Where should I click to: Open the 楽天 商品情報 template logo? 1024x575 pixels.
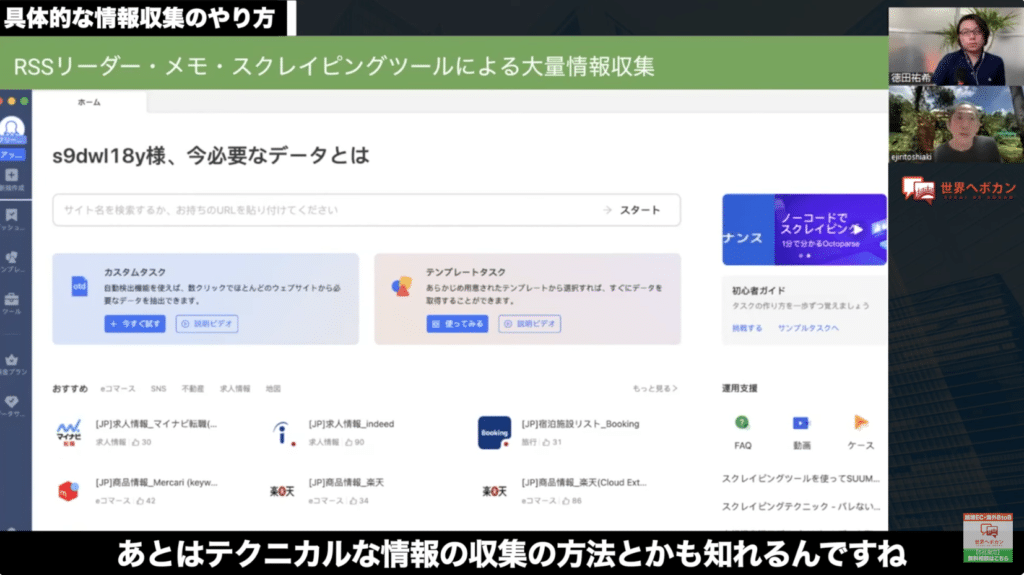point(282,491)
